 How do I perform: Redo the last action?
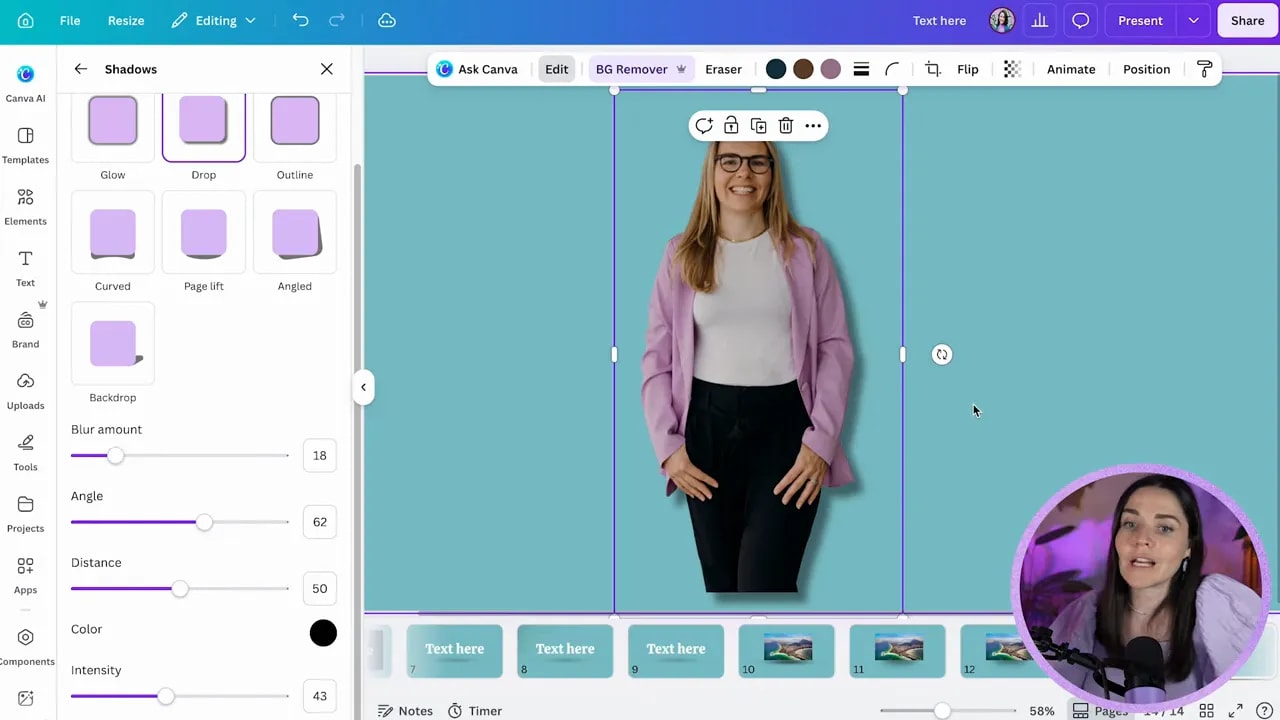tap(337, 20)
